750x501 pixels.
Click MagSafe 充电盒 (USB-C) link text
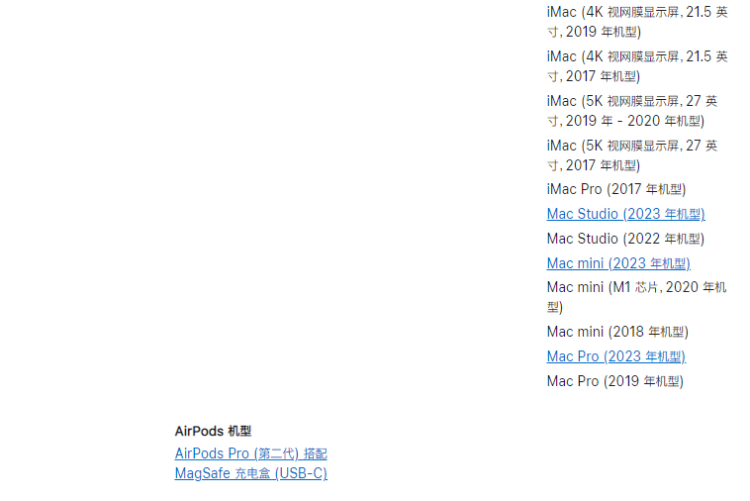251,473
